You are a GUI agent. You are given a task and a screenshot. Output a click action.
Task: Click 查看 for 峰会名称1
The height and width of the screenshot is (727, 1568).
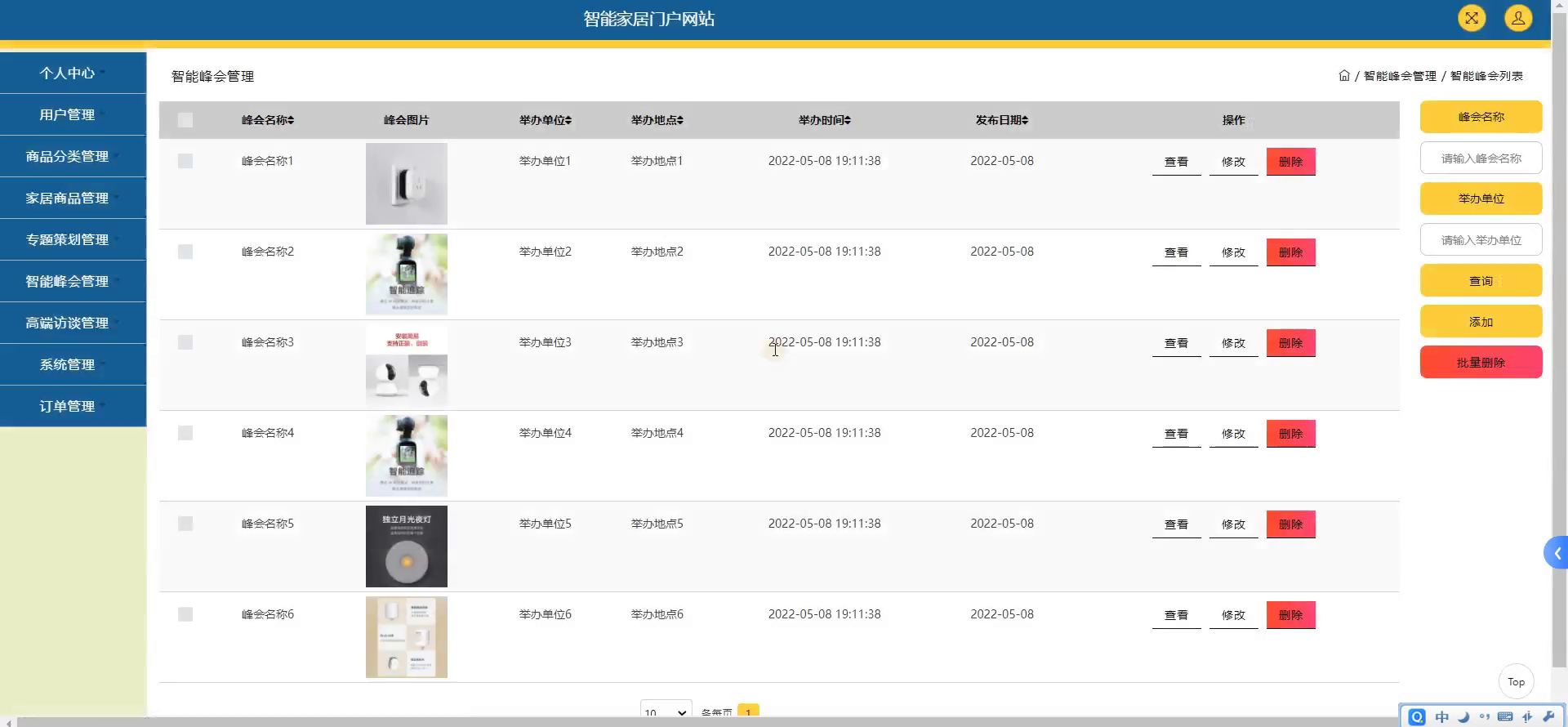(1176, 162)
